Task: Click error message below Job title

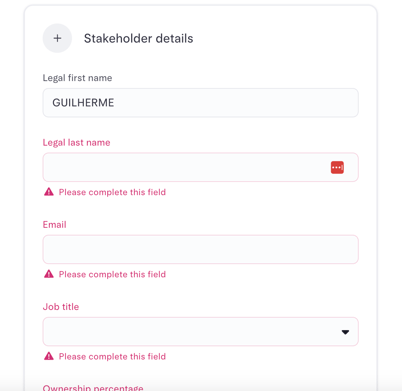Action: [x=112, y=356]
